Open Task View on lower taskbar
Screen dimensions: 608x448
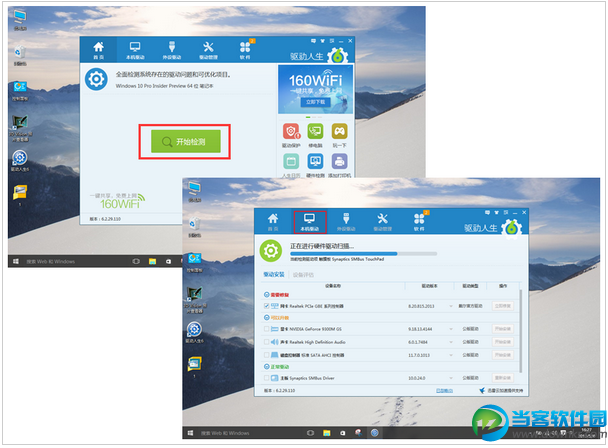[310, 433]
